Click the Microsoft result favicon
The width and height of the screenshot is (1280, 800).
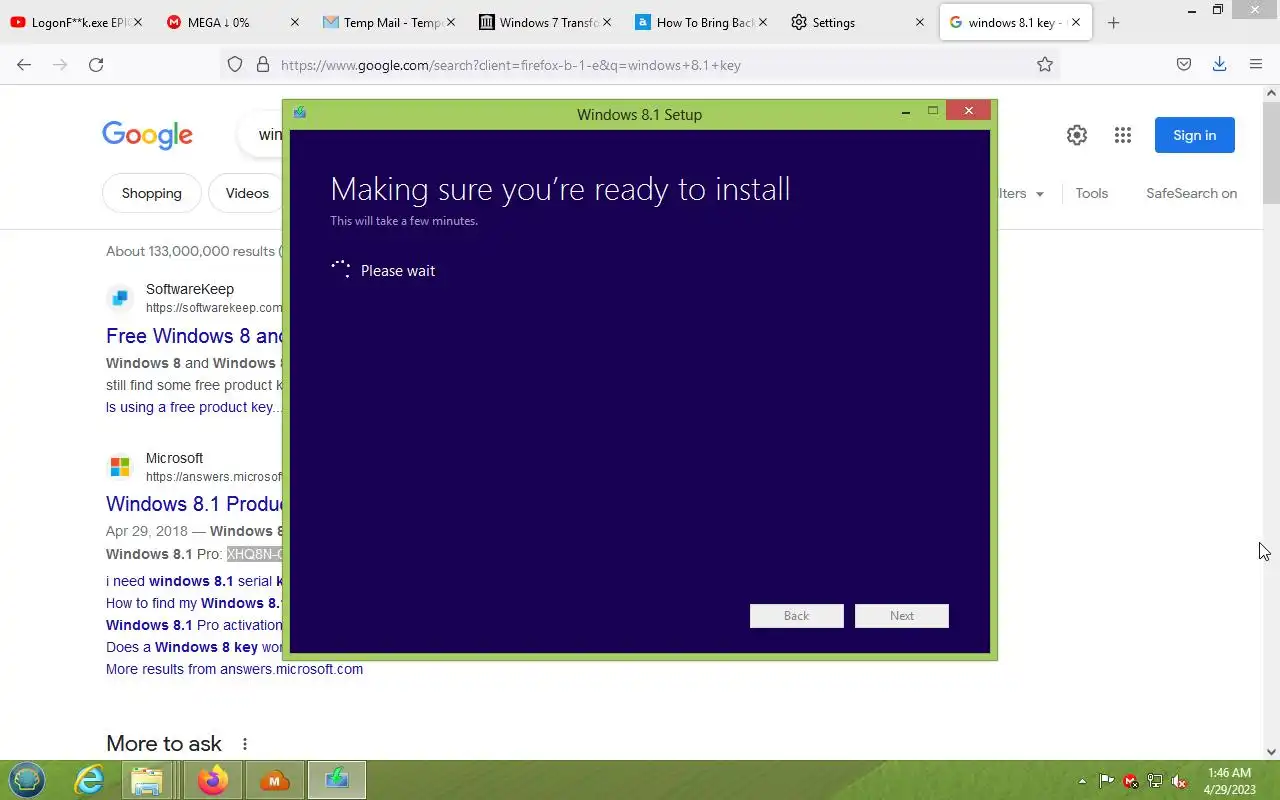(x=120, y=467)
